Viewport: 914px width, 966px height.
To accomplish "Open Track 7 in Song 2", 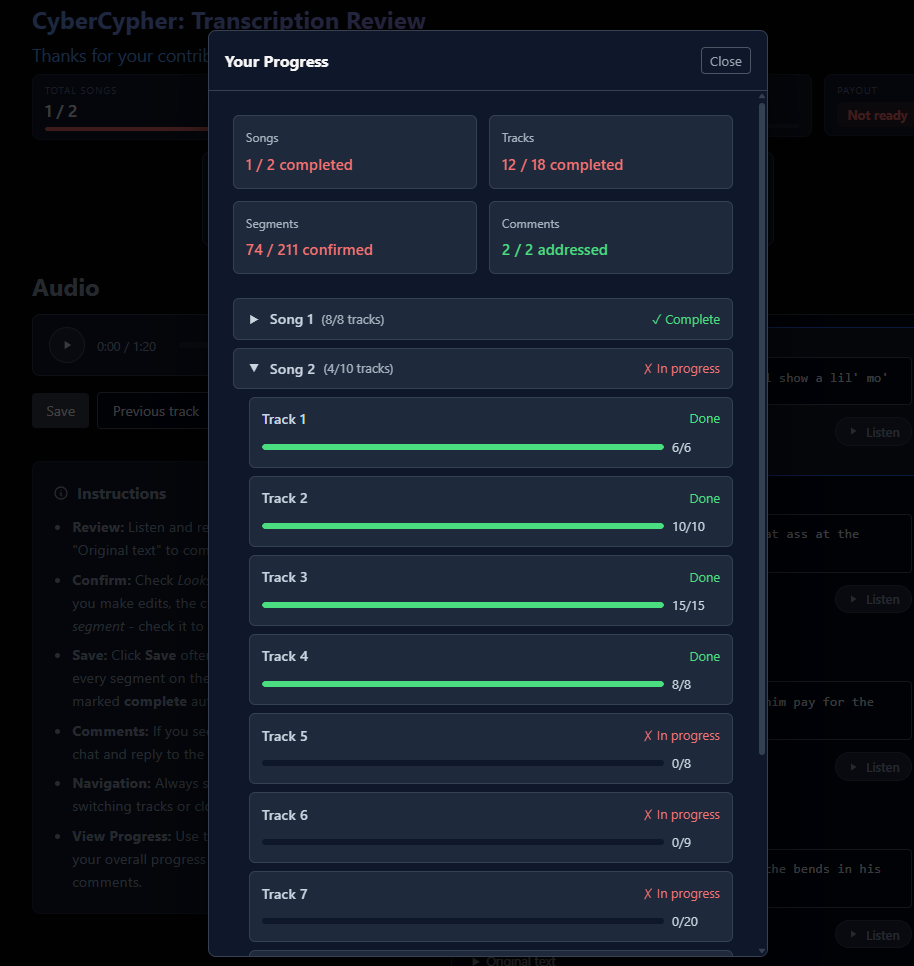I will pyautogui.click(x=490, y=906).
